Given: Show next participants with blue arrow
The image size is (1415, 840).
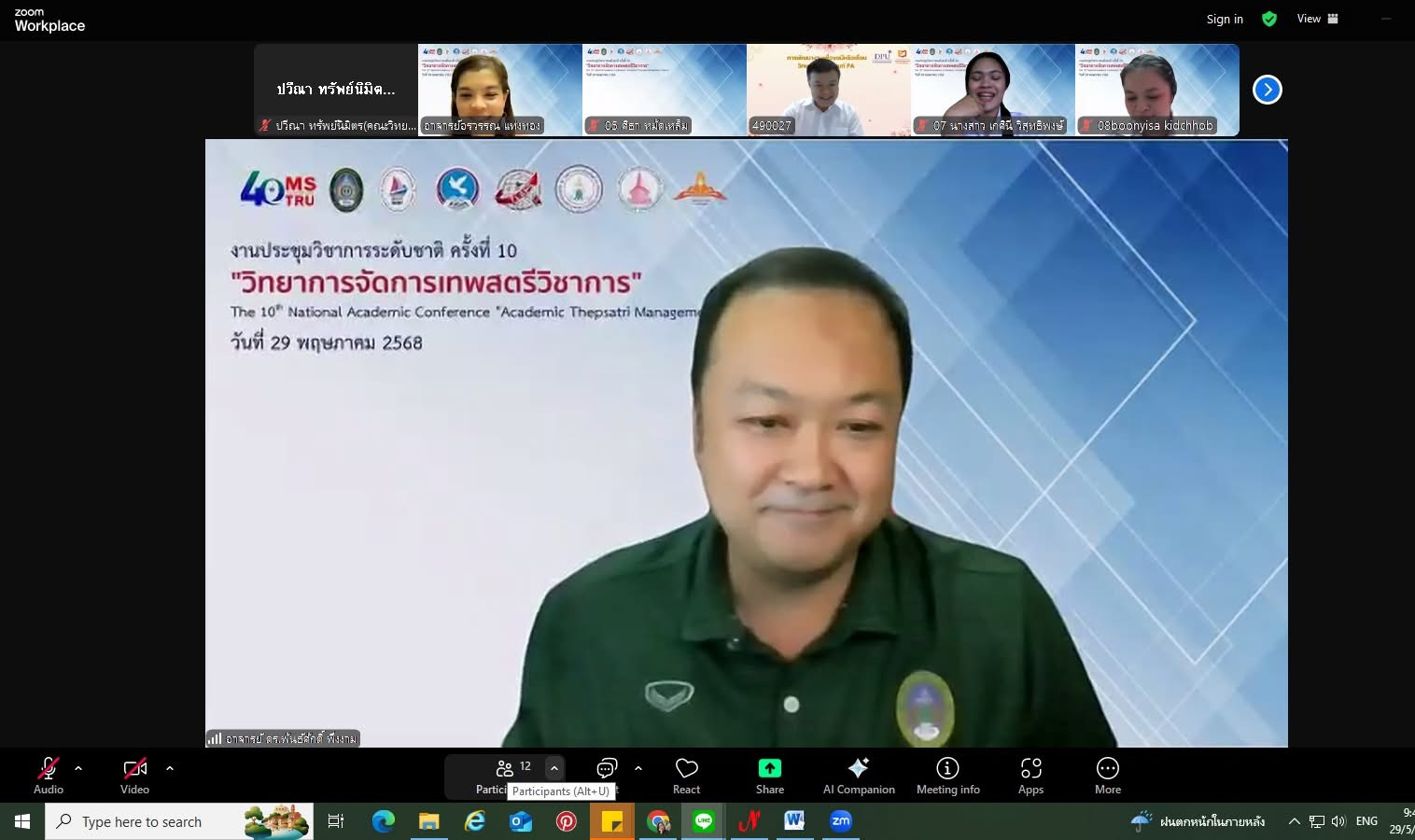Looking at the screenshot, I should tap(1267, 90).
